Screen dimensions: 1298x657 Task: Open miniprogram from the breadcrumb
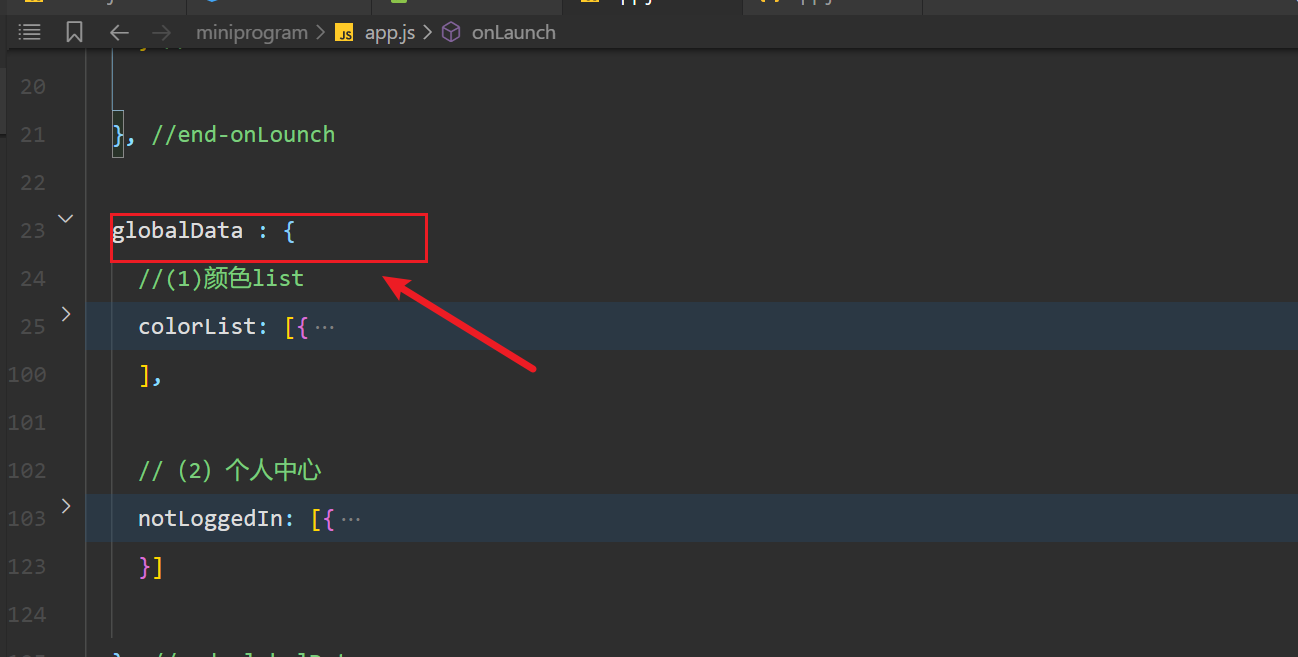pyautogui.click(x=251, y=32)
